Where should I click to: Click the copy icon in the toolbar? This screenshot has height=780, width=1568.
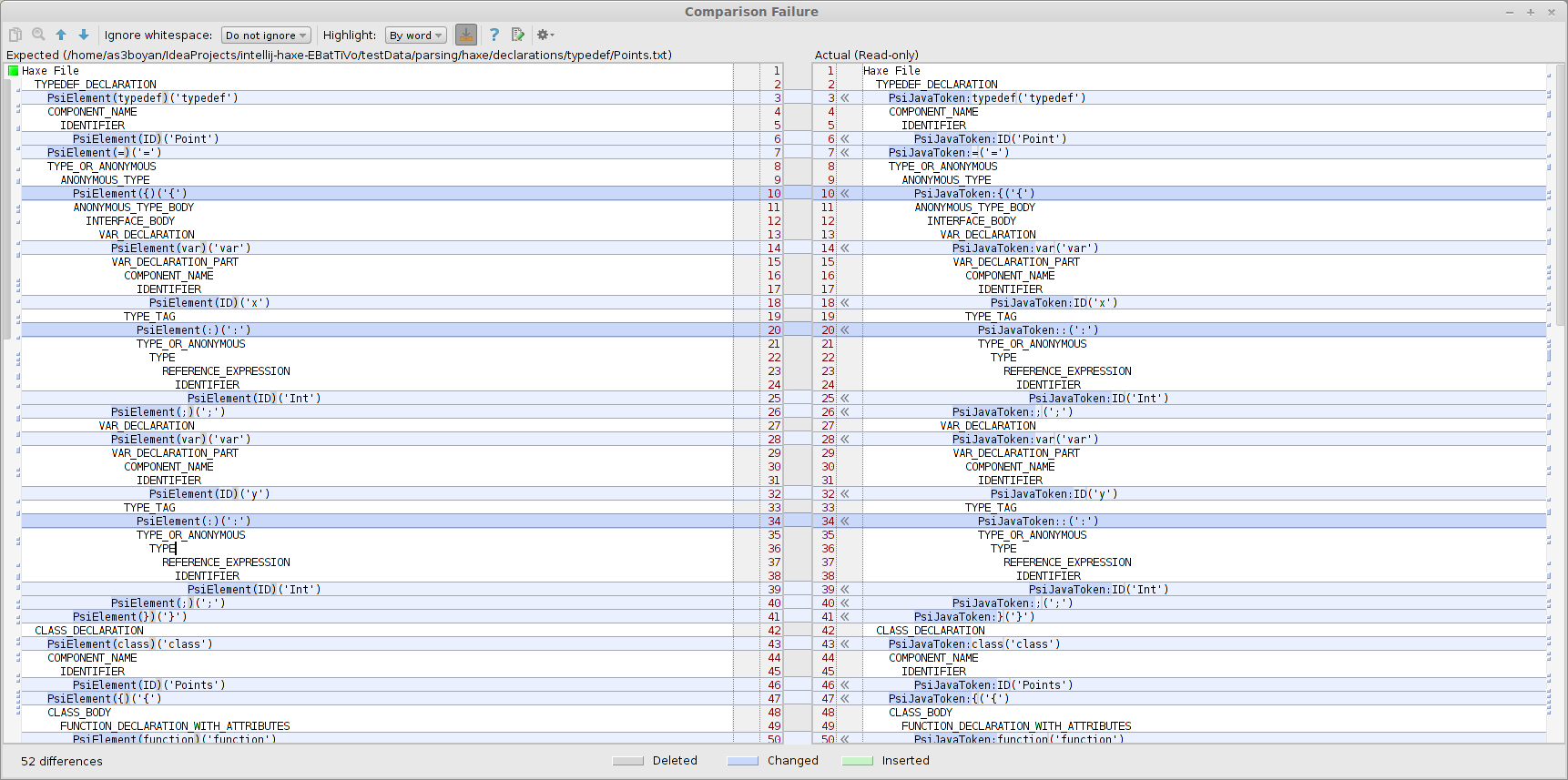[x=15, y=35]
